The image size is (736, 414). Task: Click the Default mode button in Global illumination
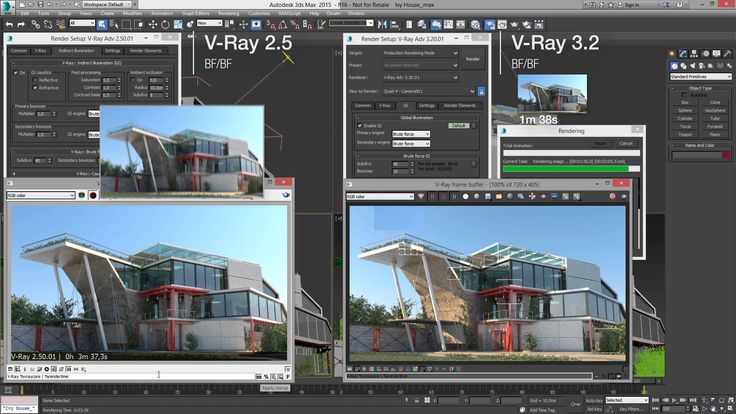(458, 126)
